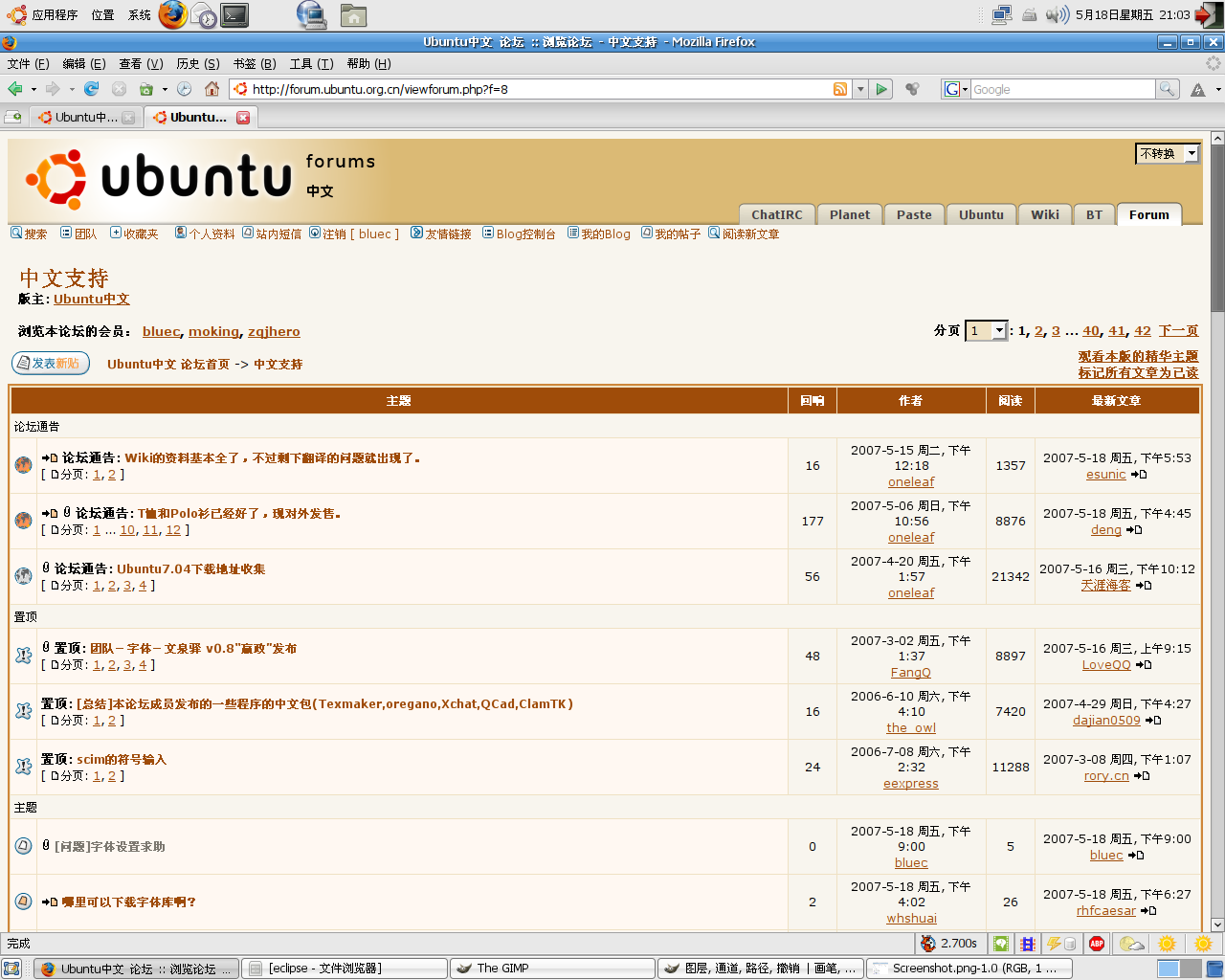Open author link FangQ
The height and width of the screenshot is (980, 1225).
pyautogui.click(x=911, y=672)
